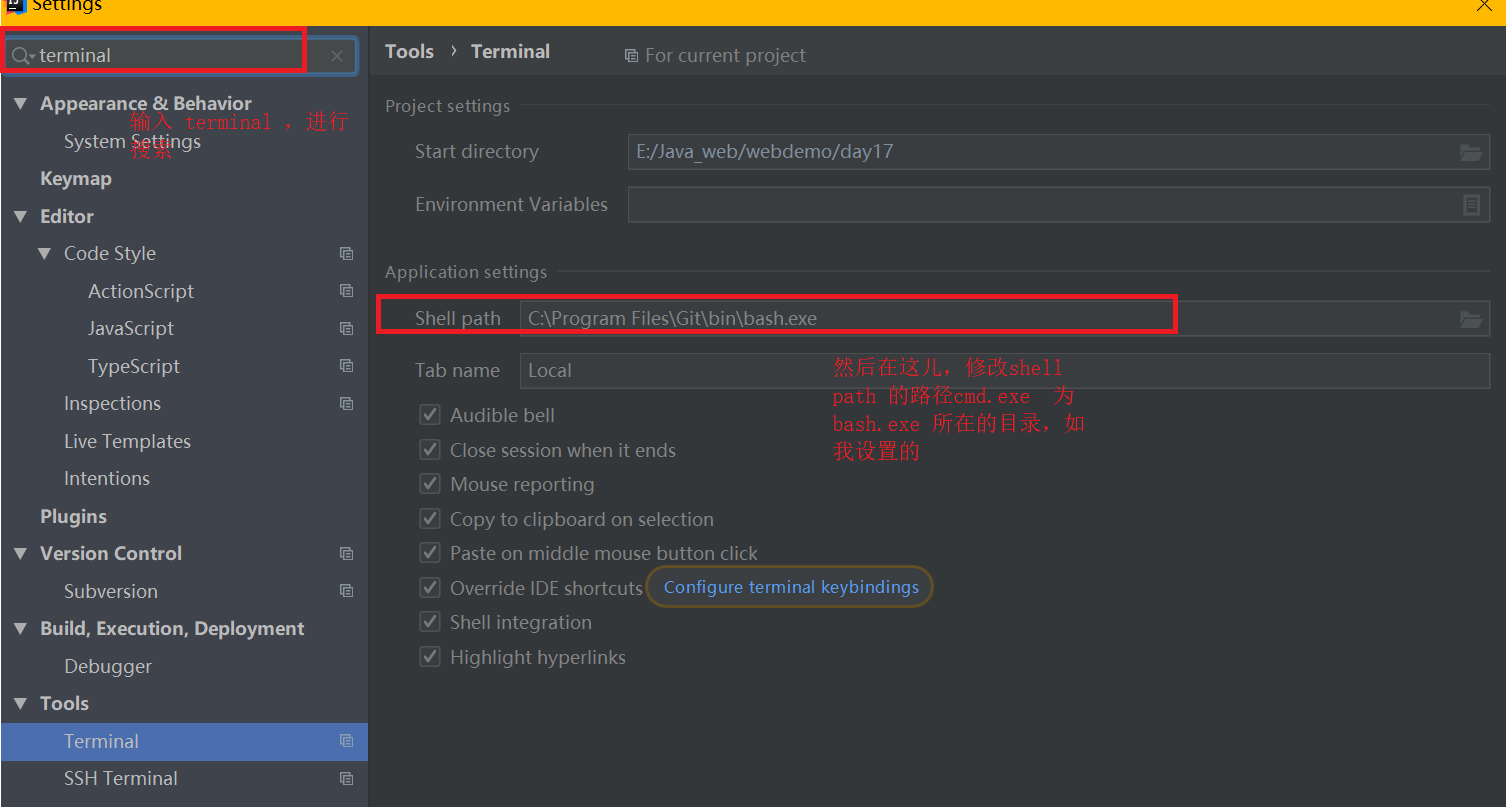The width and height of the screenshot is (1506, 807).
Task: Uncheck Mouse reporting
Action: click(429, 483)
